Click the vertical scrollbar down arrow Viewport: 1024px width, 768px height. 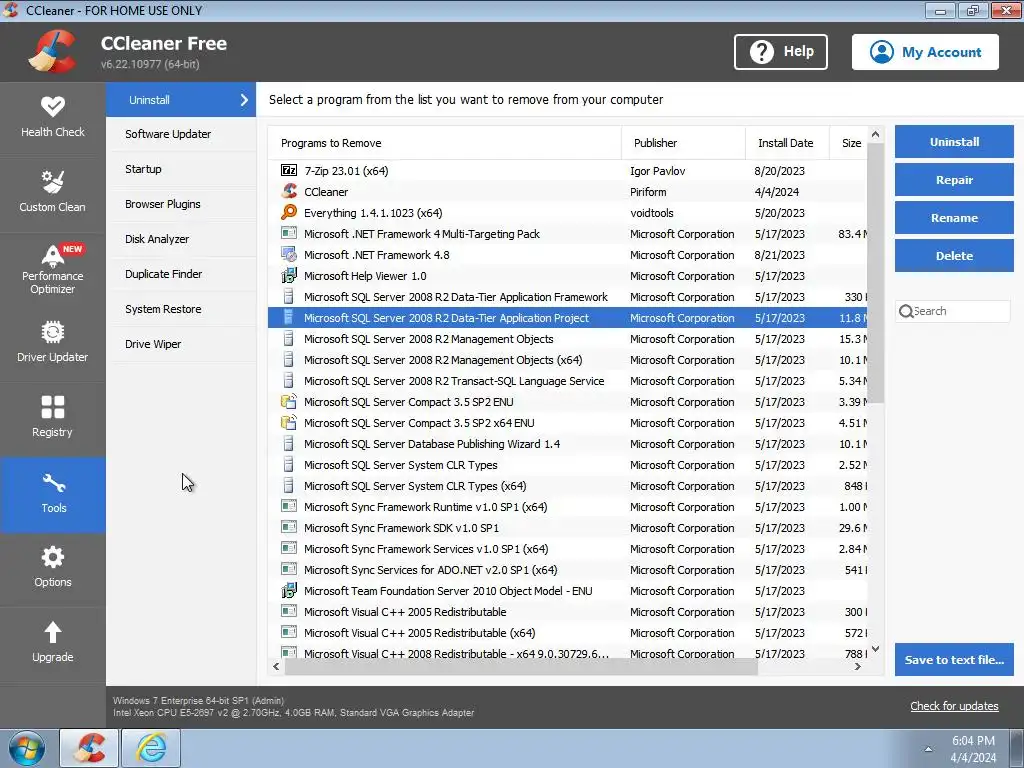pos(875,649)
